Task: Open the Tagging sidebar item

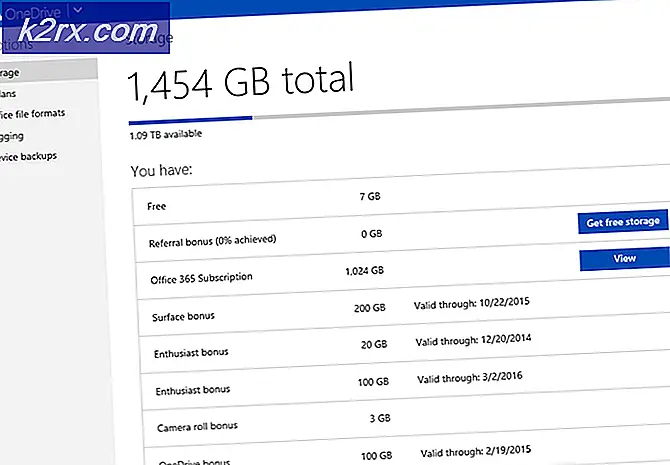Action: 12,136
